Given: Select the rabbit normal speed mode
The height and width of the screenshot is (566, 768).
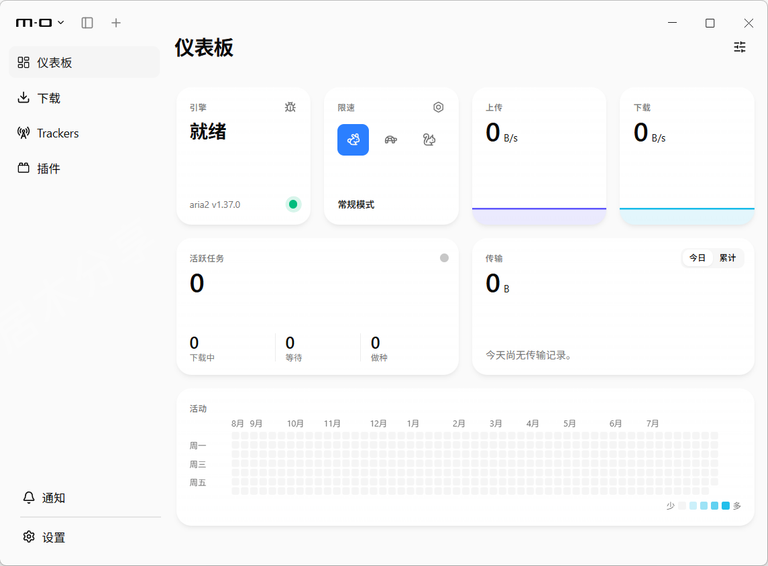Looking at the screenshot, I should pos(353,140).
